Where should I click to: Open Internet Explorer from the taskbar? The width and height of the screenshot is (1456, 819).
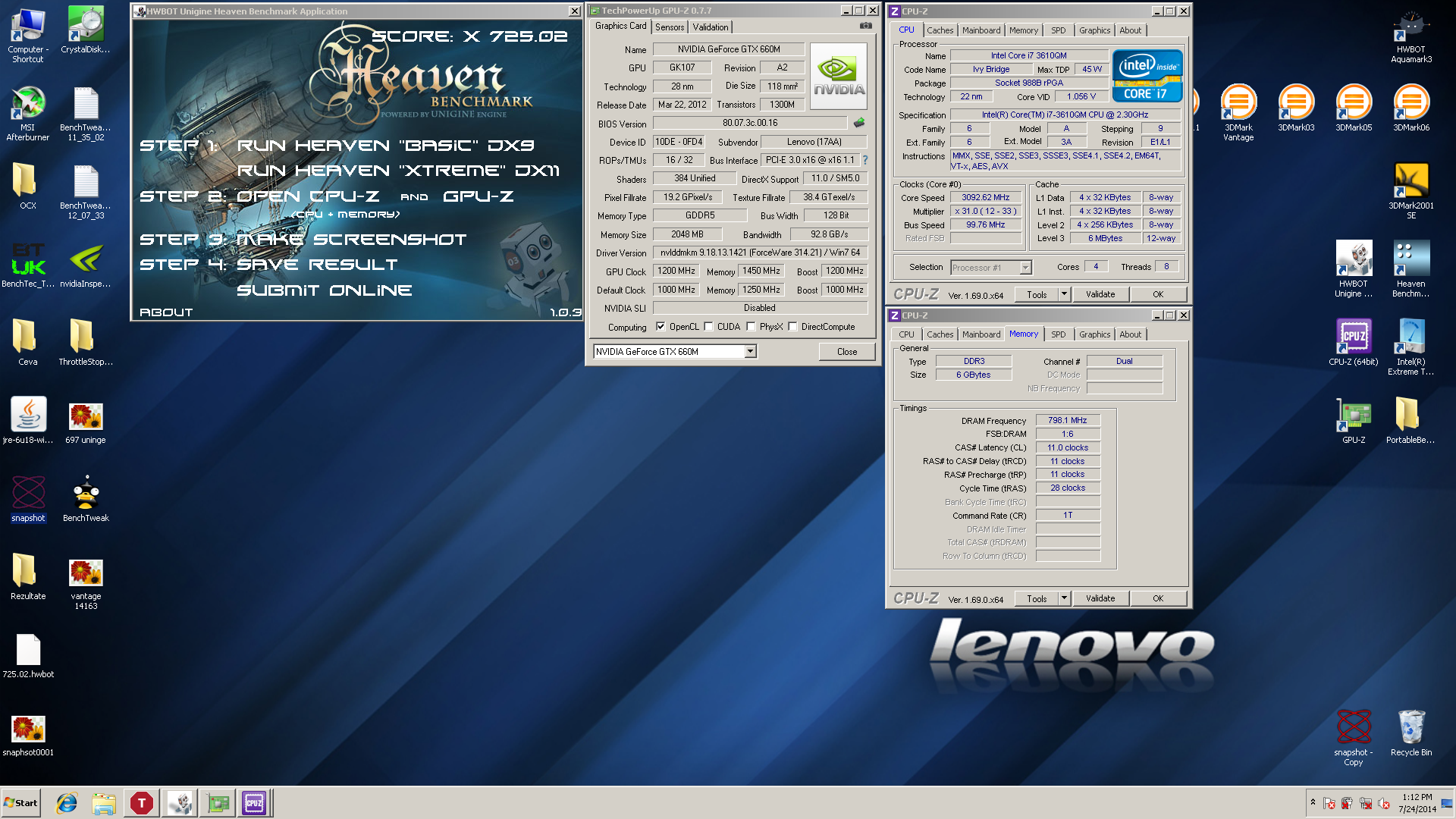67,803
